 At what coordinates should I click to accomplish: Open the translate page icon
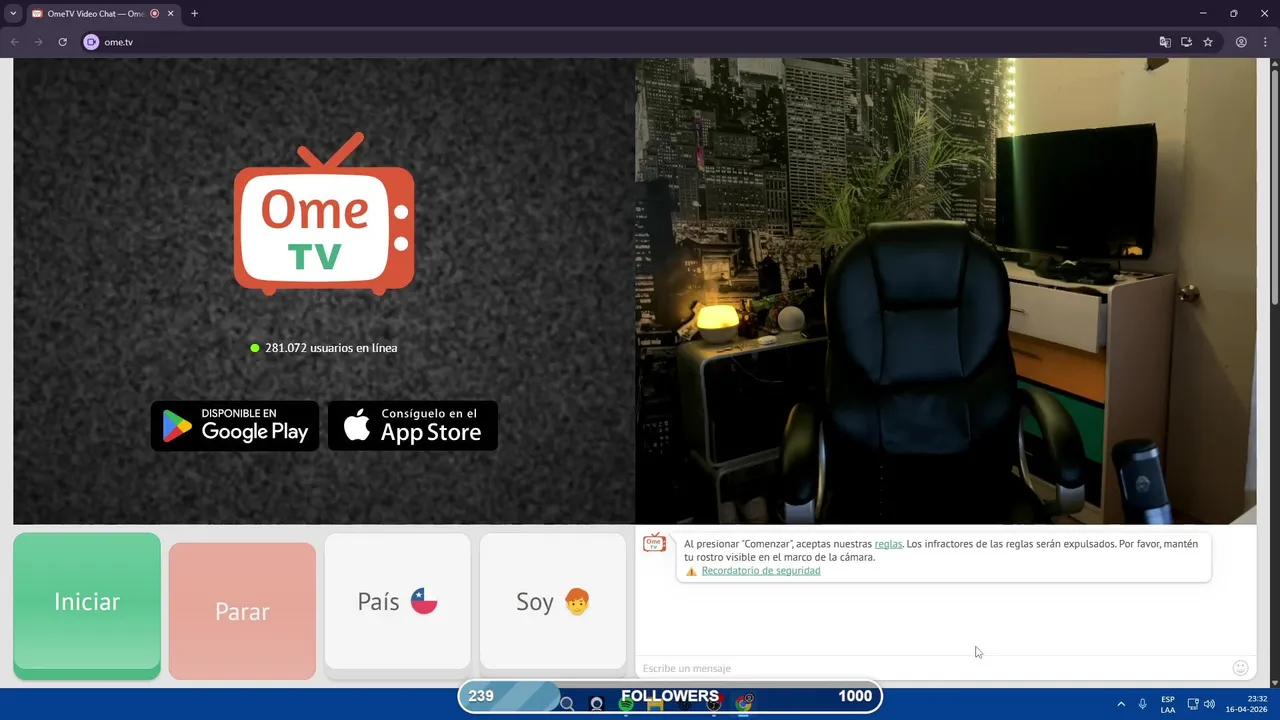[x=1165, y=42]
